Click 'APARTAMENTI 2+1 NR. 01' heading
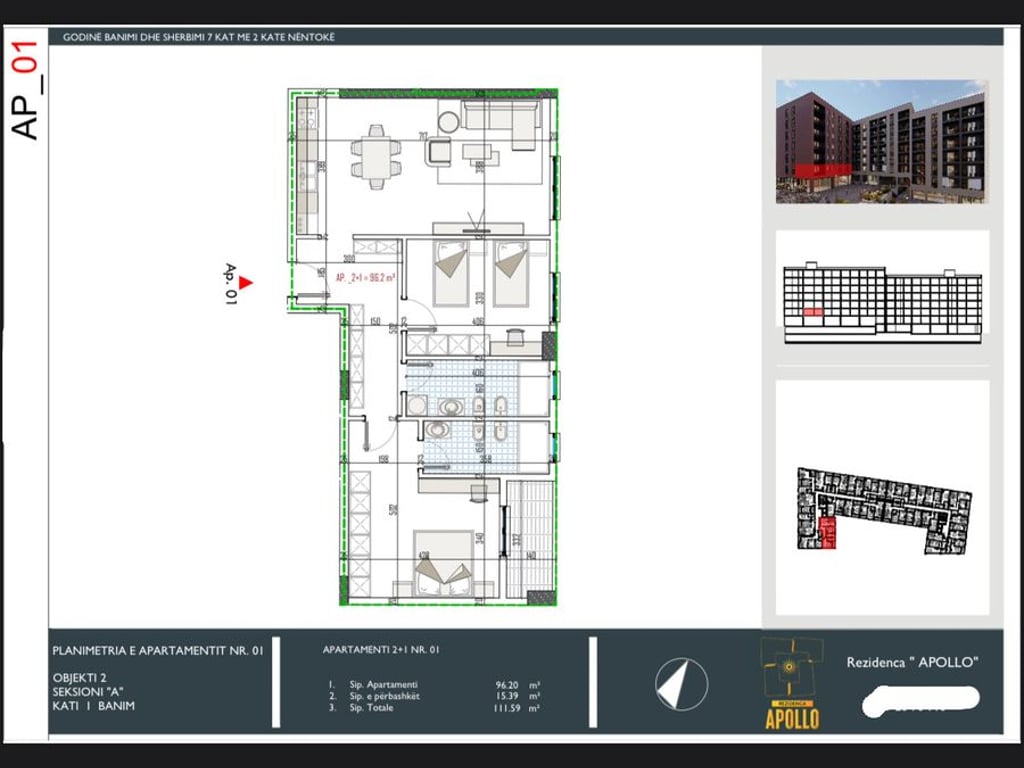Viewport: 1024px width, 768px height. [381, 650]
